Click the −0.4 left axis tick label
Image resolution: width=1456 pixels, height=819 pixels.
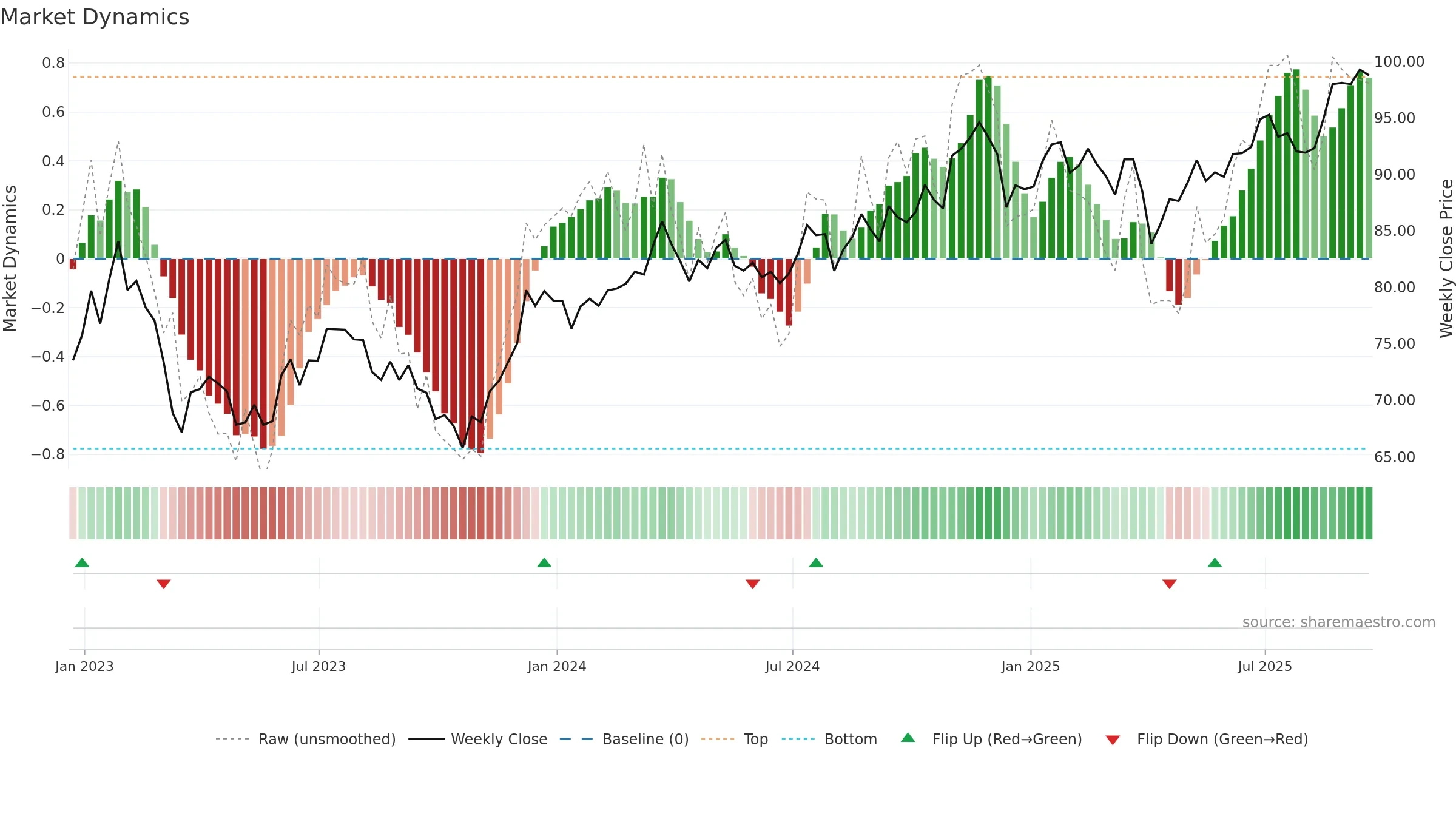[48, 356]
